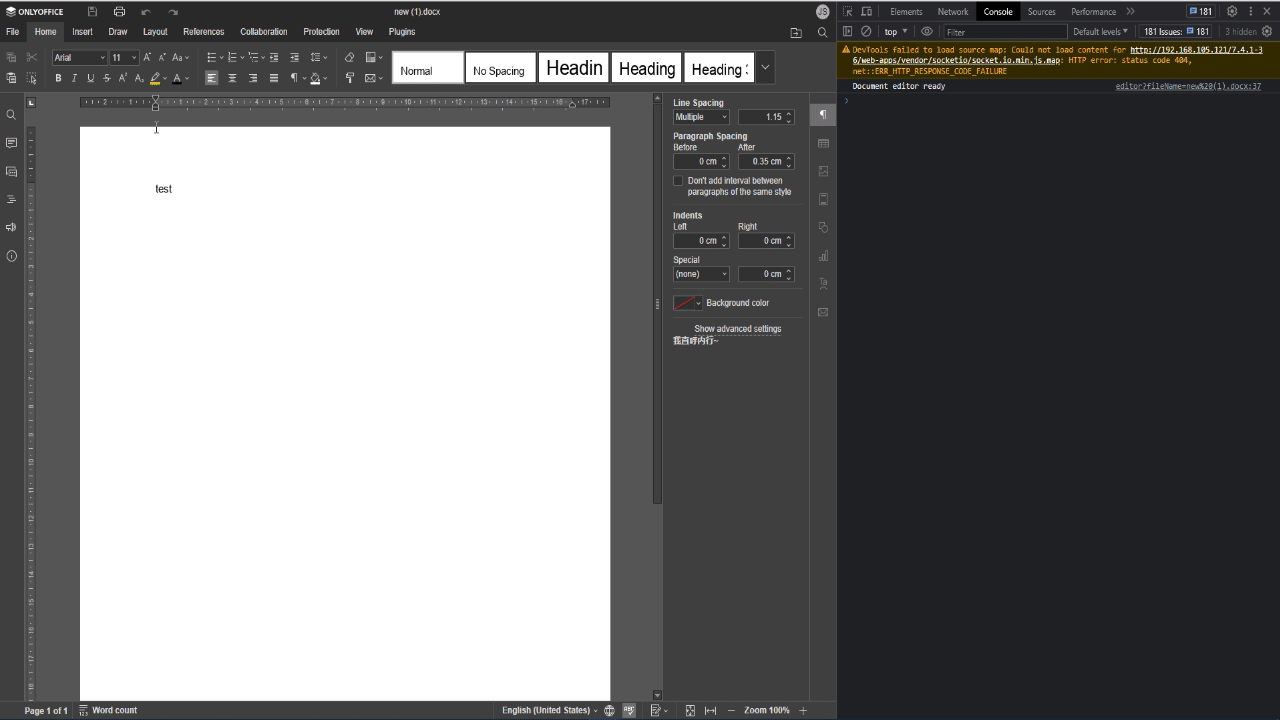The height and width of the screenshot is (720, 1280).
Task: Open the Comments panel in left sidebar
Action: point(11,143)
